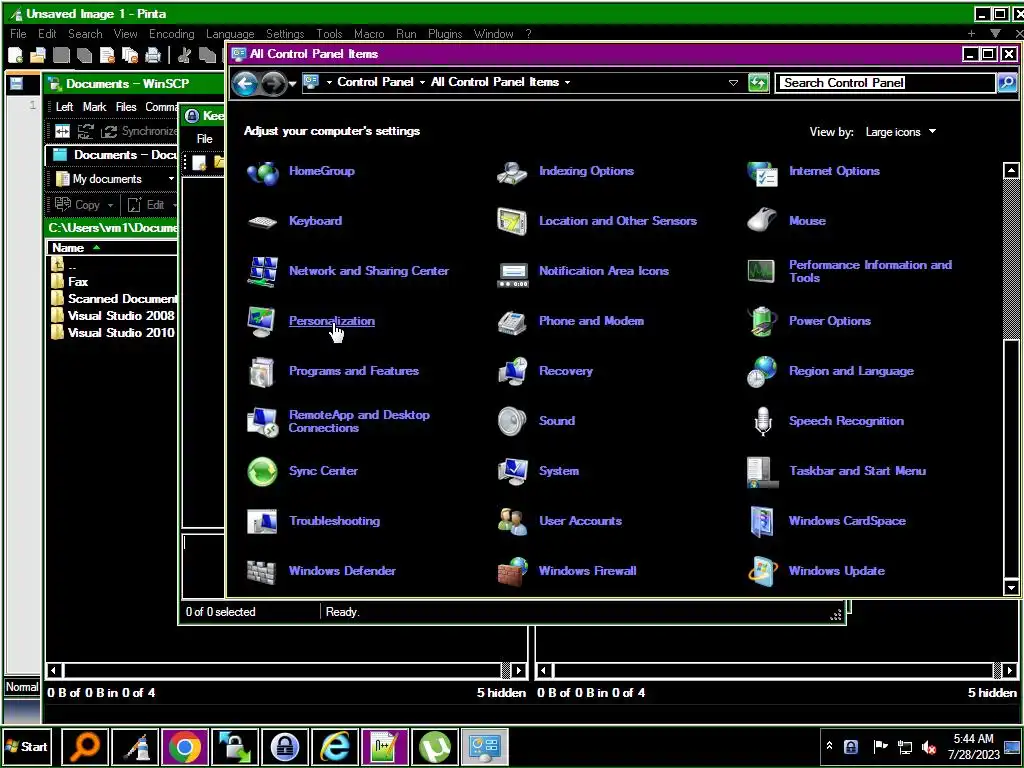Viewport: 1024px width, 768px height.
Task: Open the File menu in Pinta
Action: pos(18,34)
